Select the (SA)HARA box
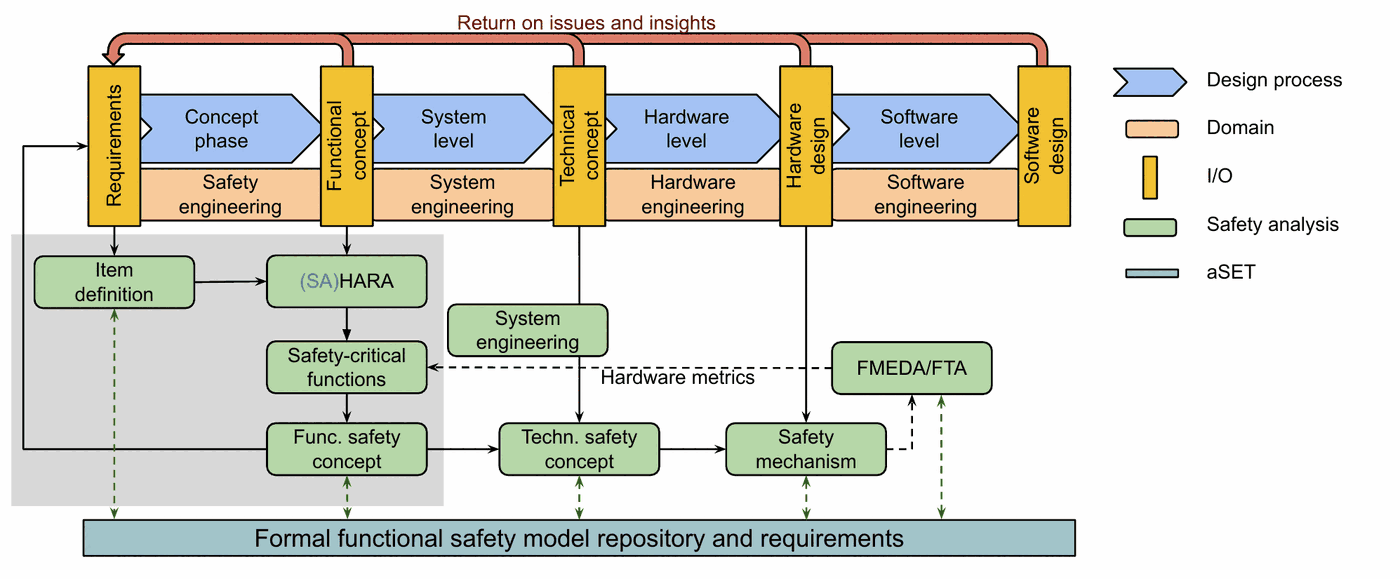This screenshot has height=579, width=1400. pyautogui.click(x=347, y=282)
